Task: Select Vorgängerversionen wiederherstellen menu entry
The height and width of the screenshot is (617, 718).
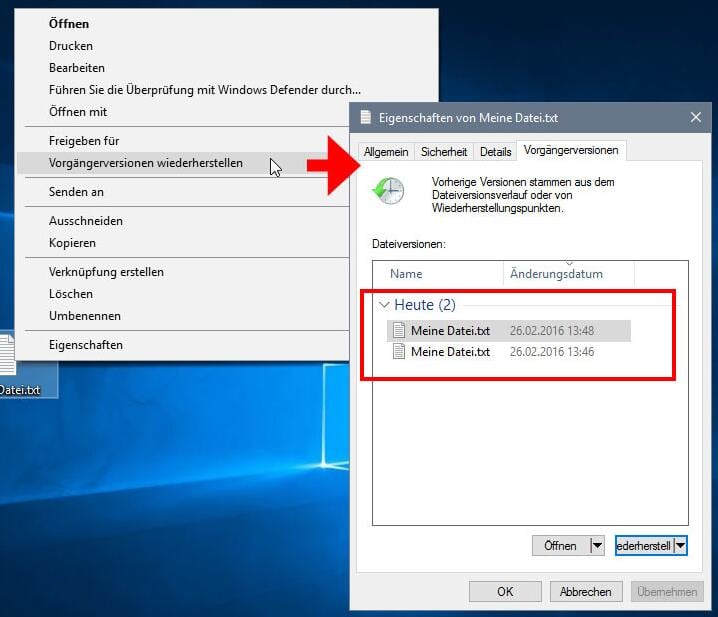Action: click(x=183, y=163)
